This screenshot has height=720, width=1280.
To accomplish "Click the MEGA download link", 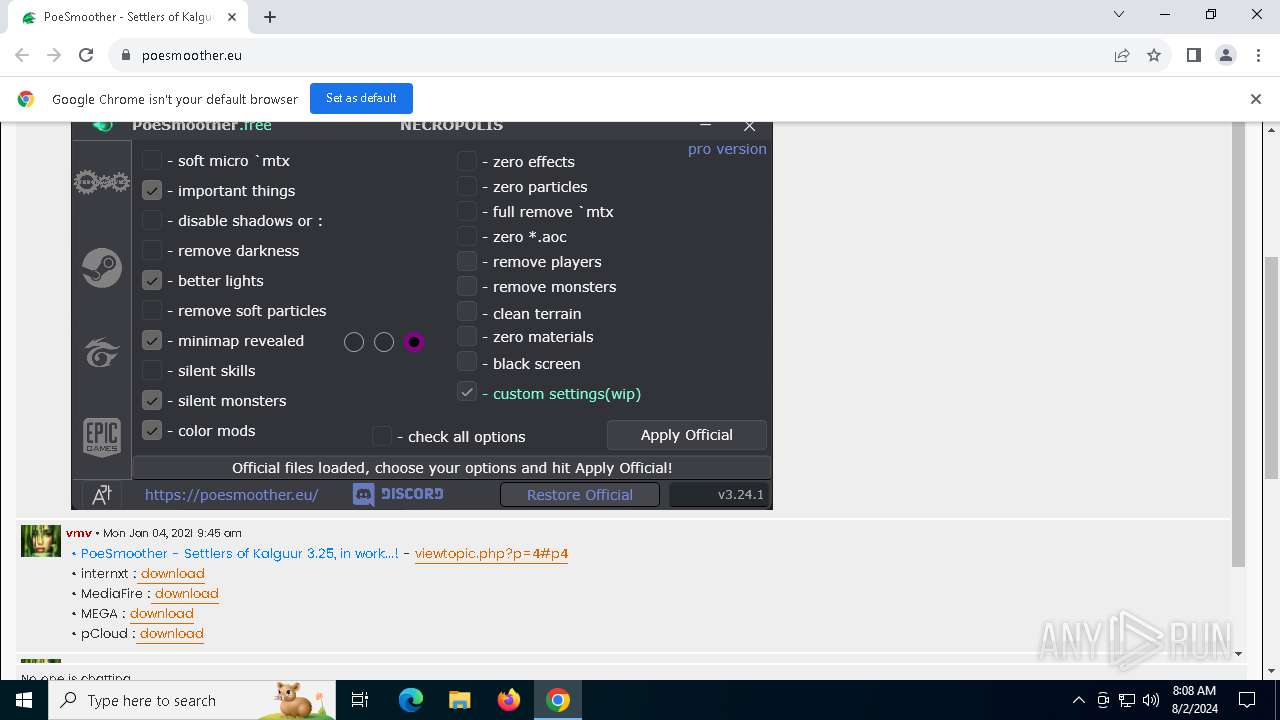I will [x=162, y=614].
